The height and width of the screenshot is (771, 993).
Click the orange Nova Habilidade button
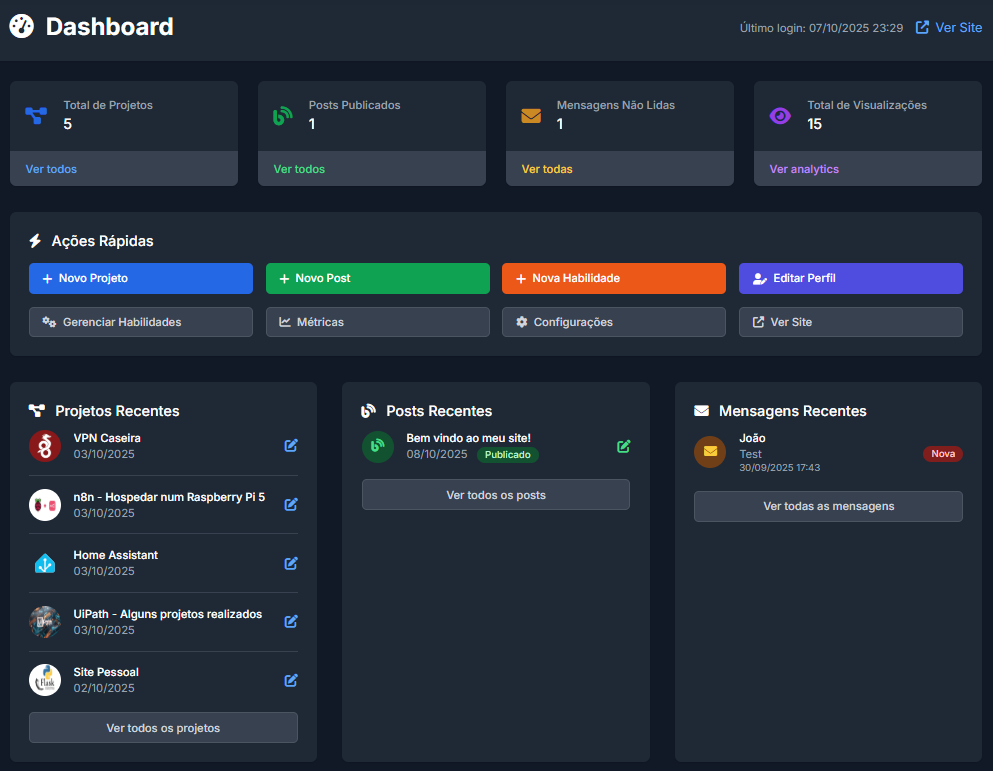click(x=613, y=278)
